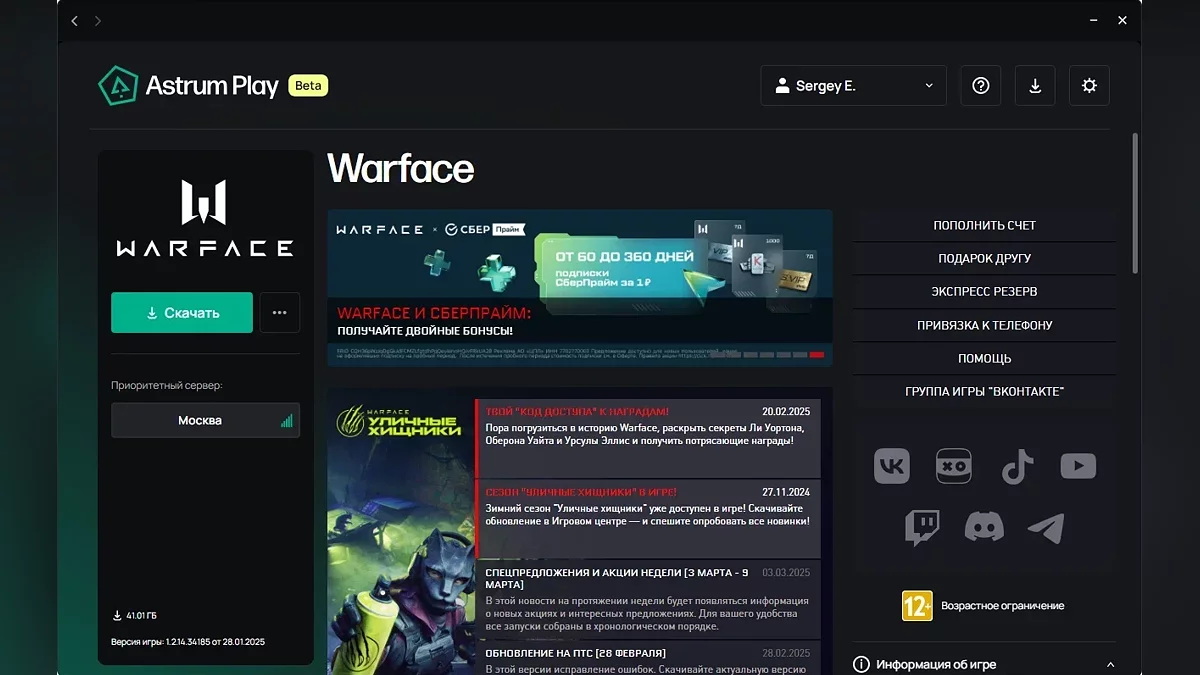Open the Москва priority server selector
Image resolution: width=1200 pixels, height=675 pixels.
[x=205, y=421]
